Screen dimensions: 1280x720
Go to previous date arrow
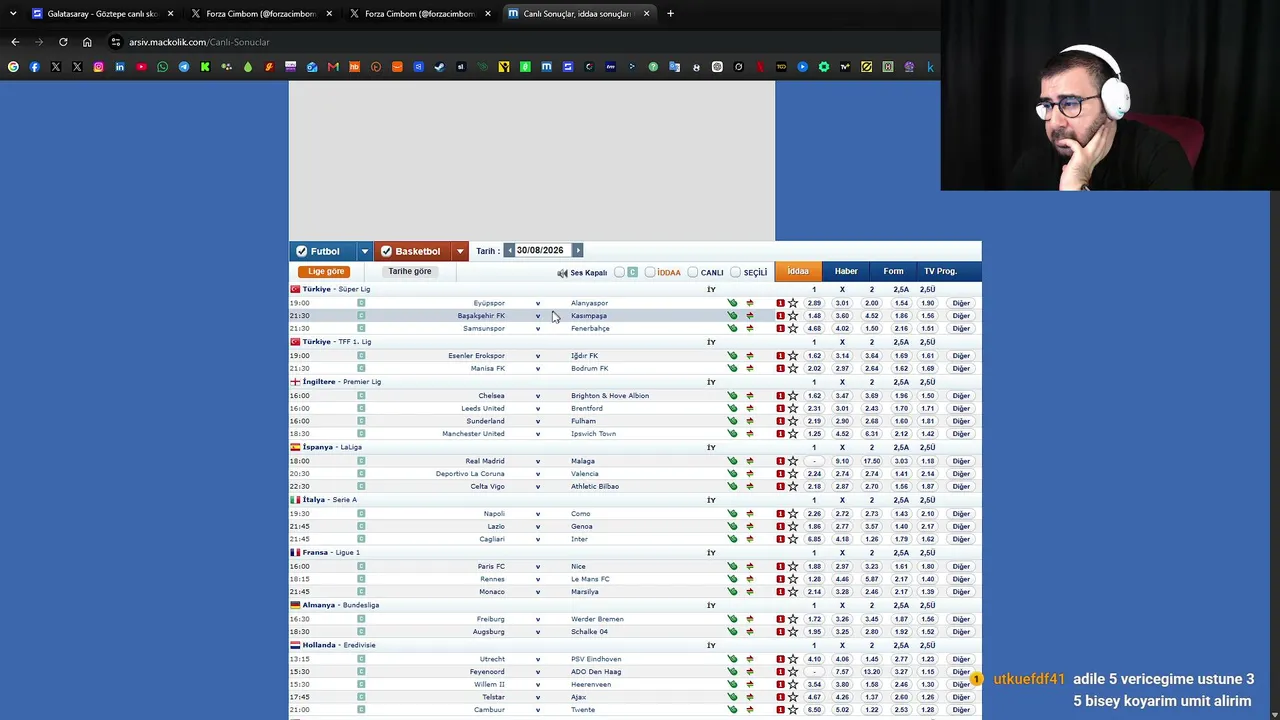pyautogui.click(x=509, y=251)
